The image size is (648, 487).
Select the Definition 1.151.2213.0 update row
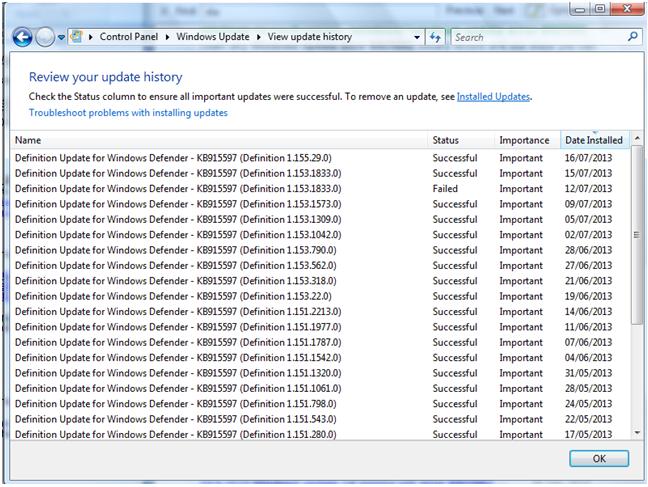(321, 311)
